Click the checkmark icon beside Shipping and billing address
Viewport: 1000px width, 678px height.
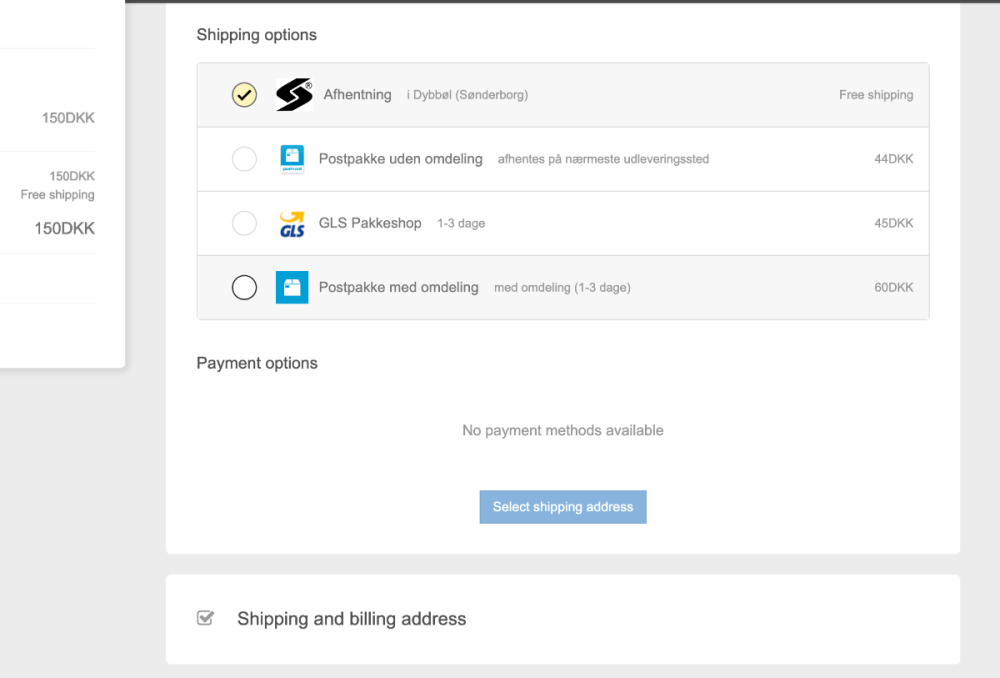coord(206,618)
